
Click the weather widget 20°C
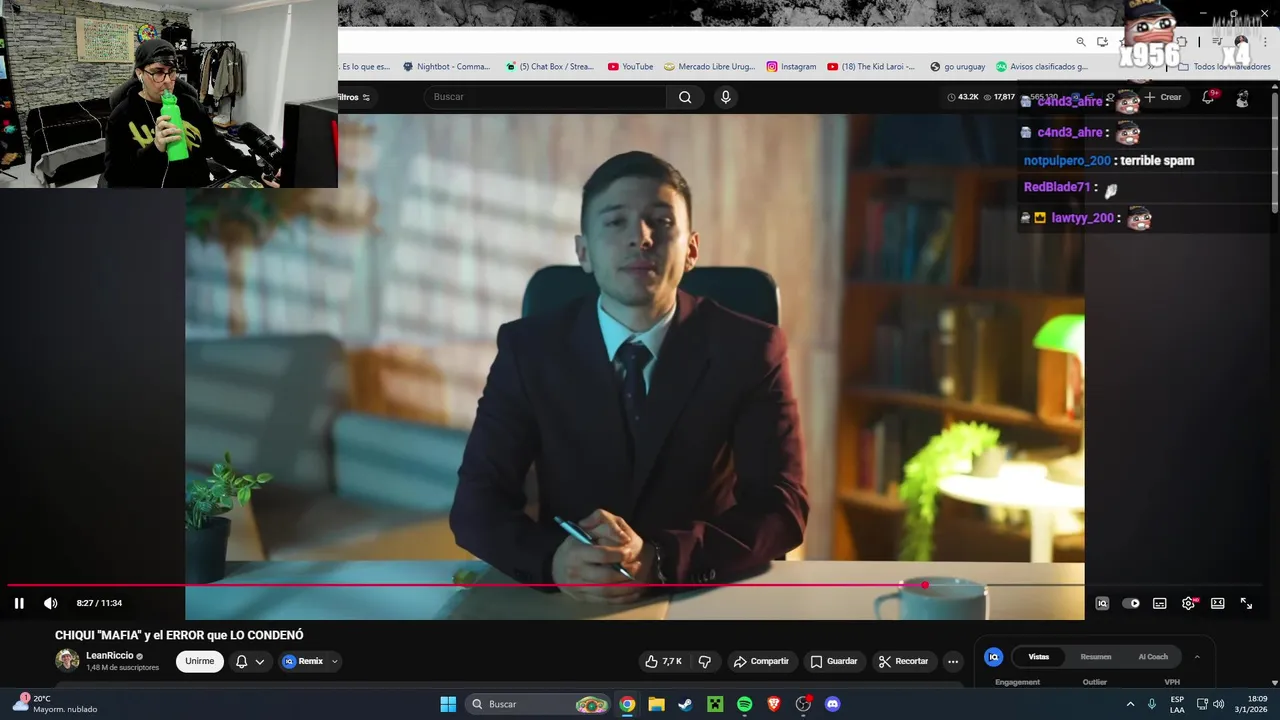pyautogui.click(x=56, y=704)
